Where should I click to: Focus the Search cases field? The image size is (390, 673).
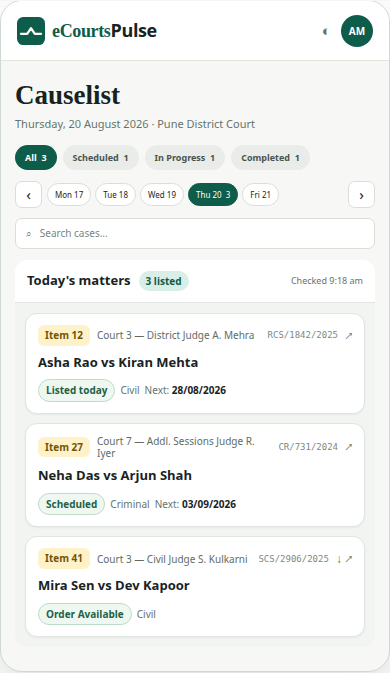click(x=195, y=233)
